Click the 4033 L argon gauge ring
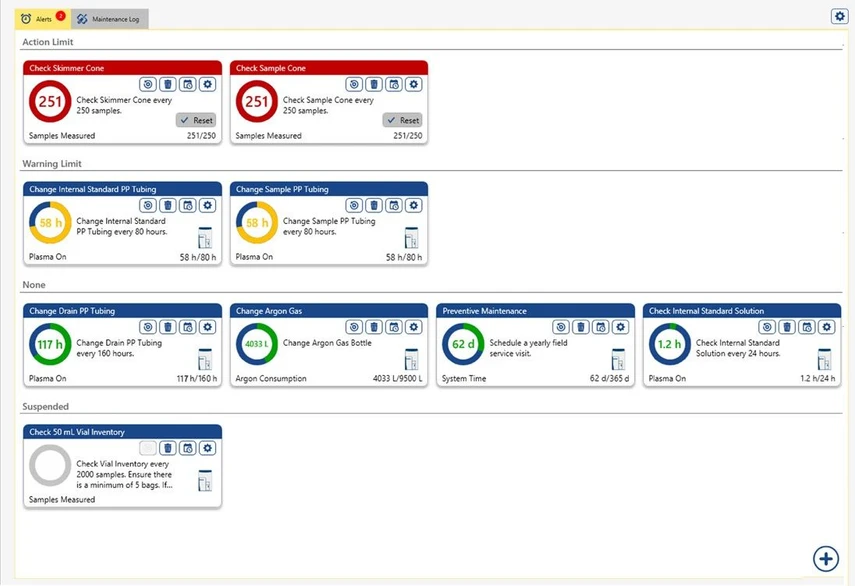 (256, 345)
